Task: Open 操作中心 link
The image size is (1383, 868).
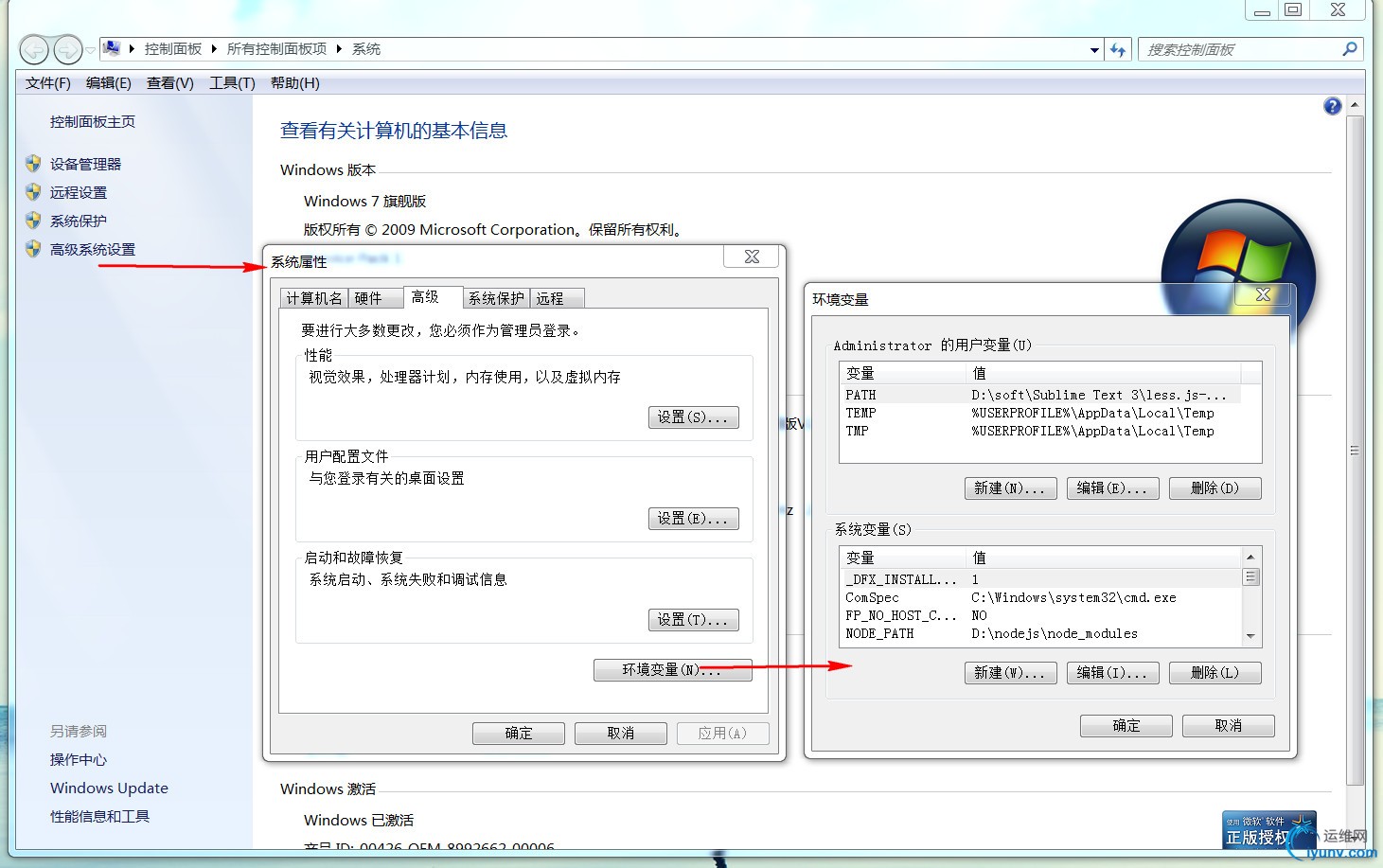Action: 79,760
